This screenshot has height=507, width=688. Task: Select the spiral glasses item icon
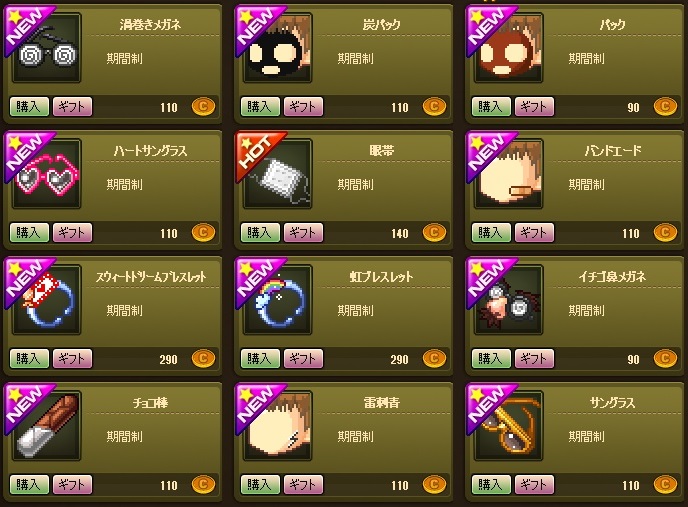click(47, 48)
